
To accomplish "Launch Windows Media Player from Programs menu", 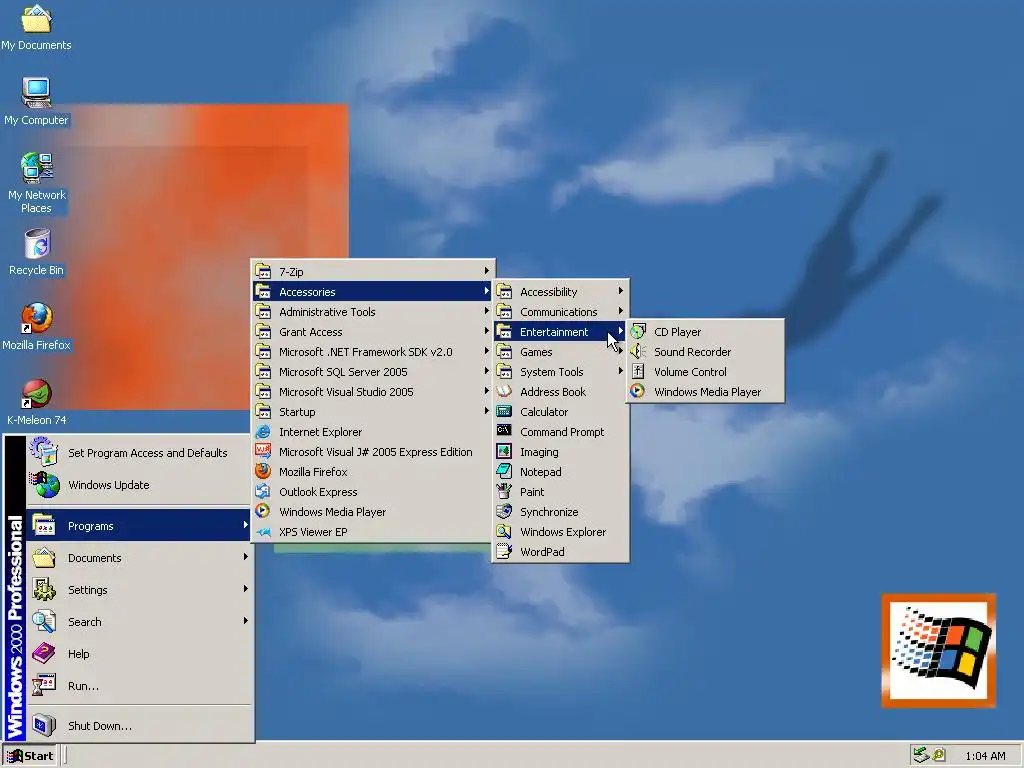I will tap(373, 511).
